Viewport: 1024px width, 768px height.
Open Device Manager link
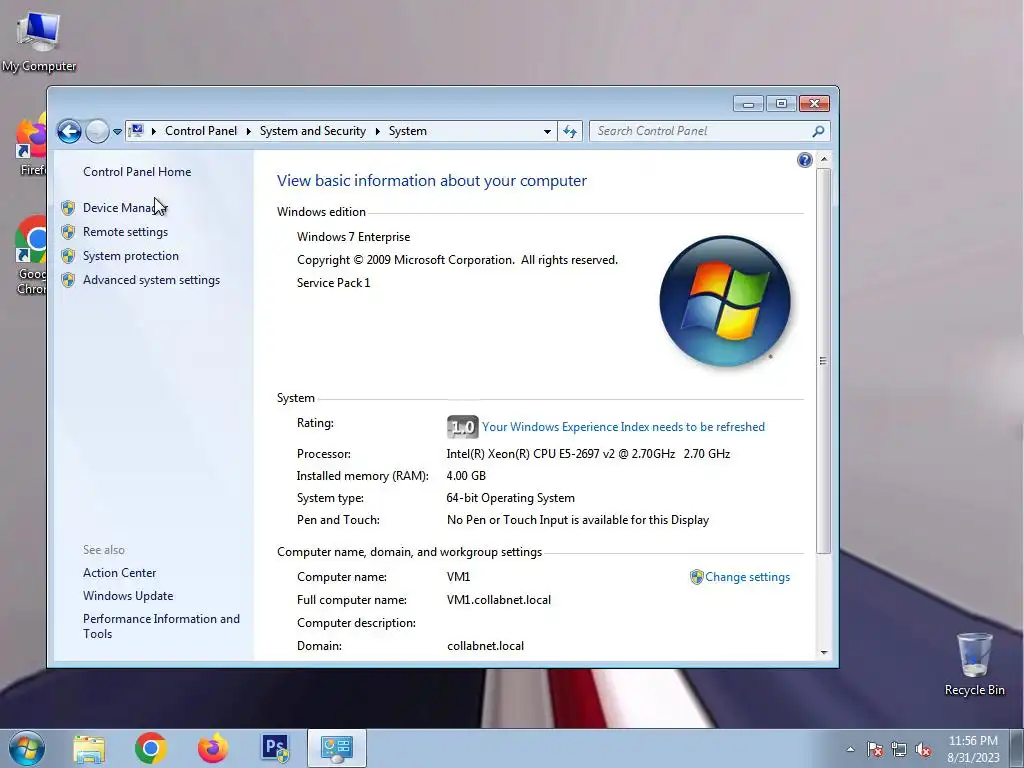click(125, 208)
